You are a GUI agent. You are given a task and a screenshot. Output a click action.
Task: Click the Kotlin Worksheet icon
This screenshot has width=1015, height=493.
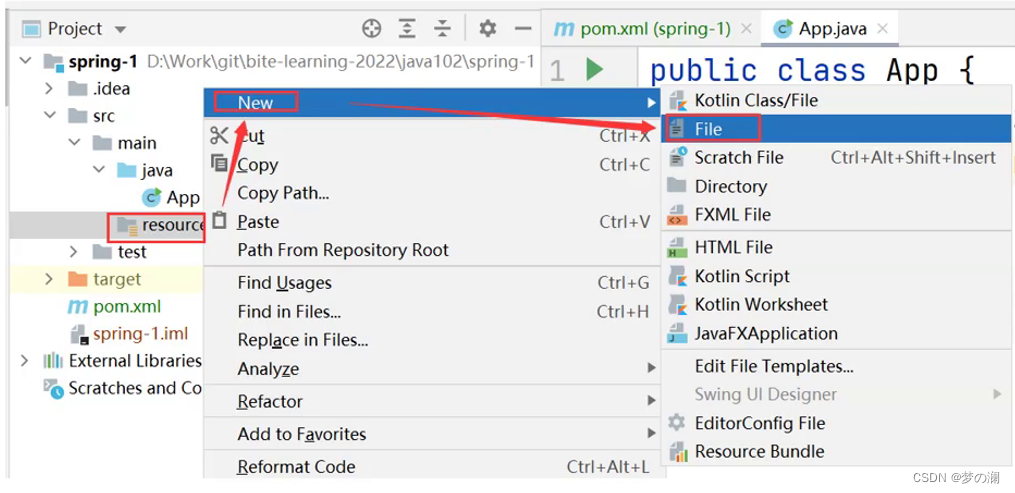[678, 304]
